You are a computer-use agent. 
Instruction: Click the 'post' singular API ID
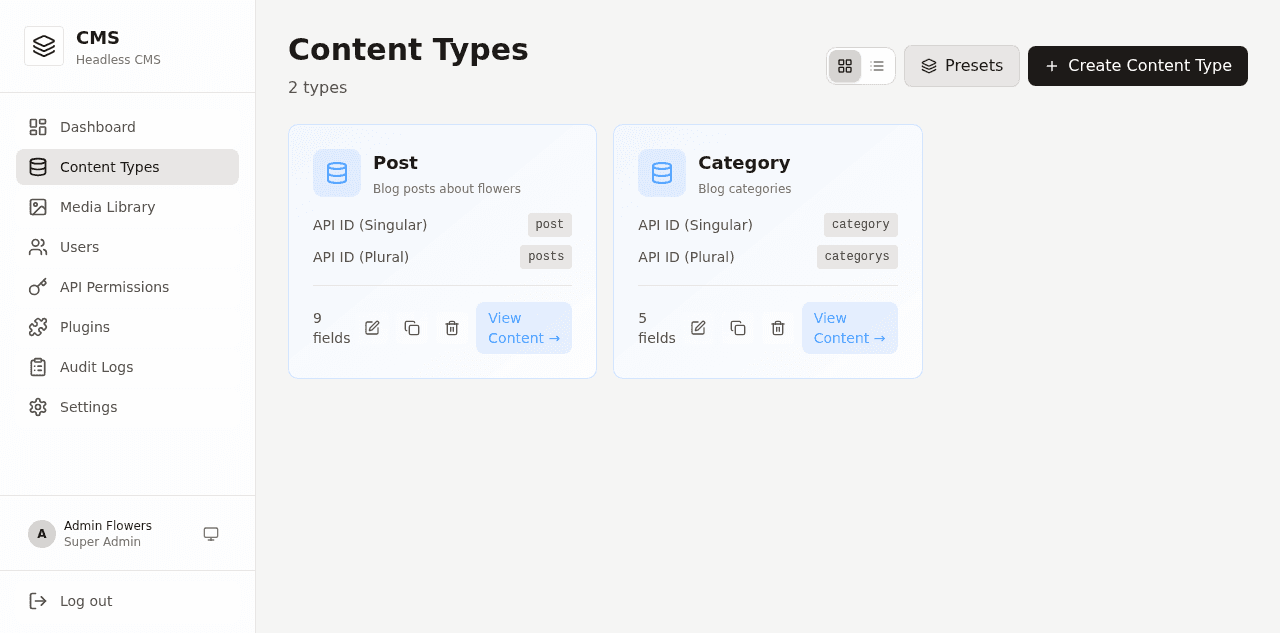pos(550,225)
